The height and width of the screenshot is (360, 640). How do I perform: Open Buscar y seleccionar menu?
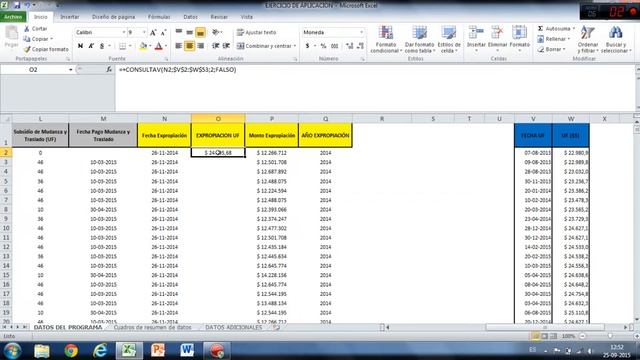(x=616, y=39)
